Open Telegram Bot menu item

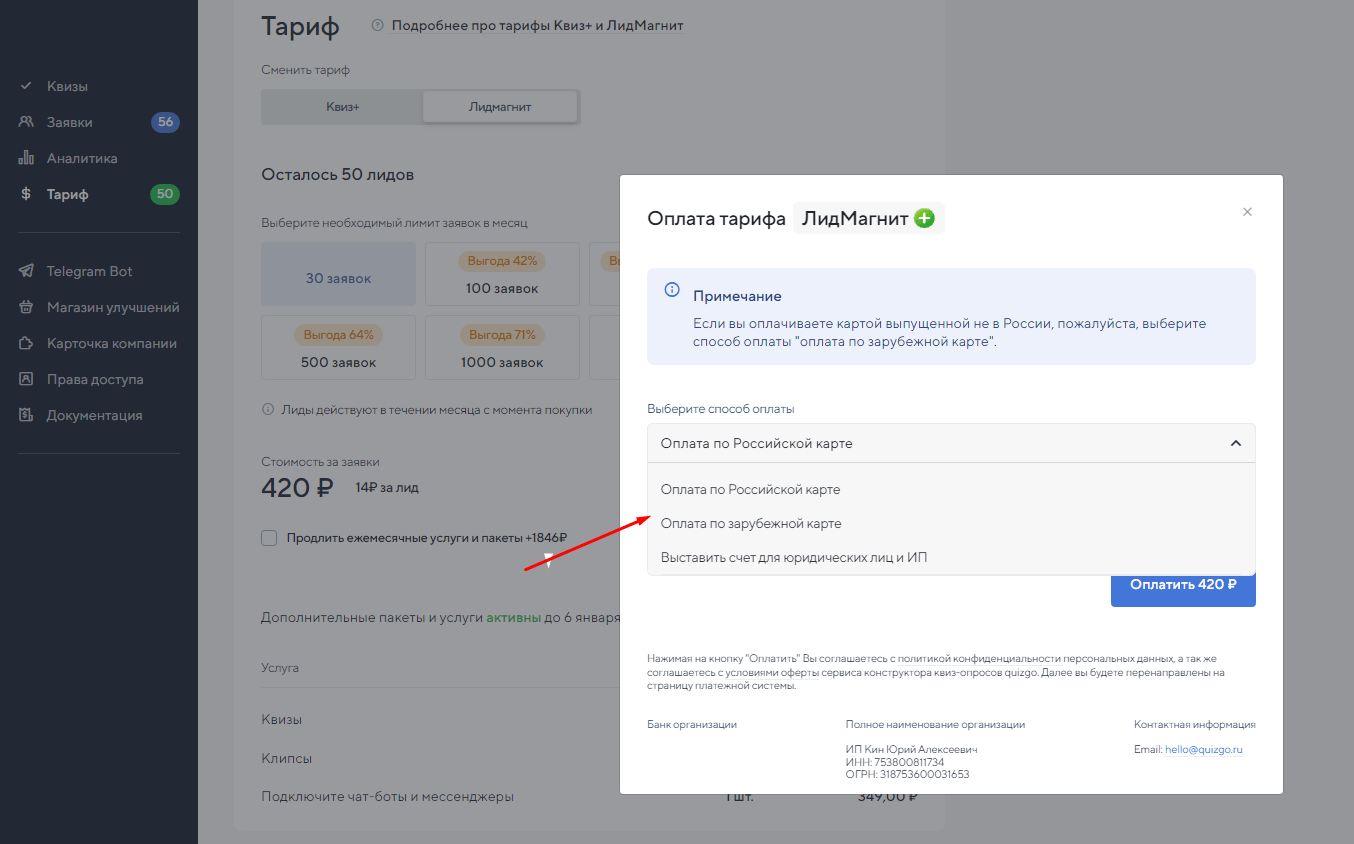(89, 271)
